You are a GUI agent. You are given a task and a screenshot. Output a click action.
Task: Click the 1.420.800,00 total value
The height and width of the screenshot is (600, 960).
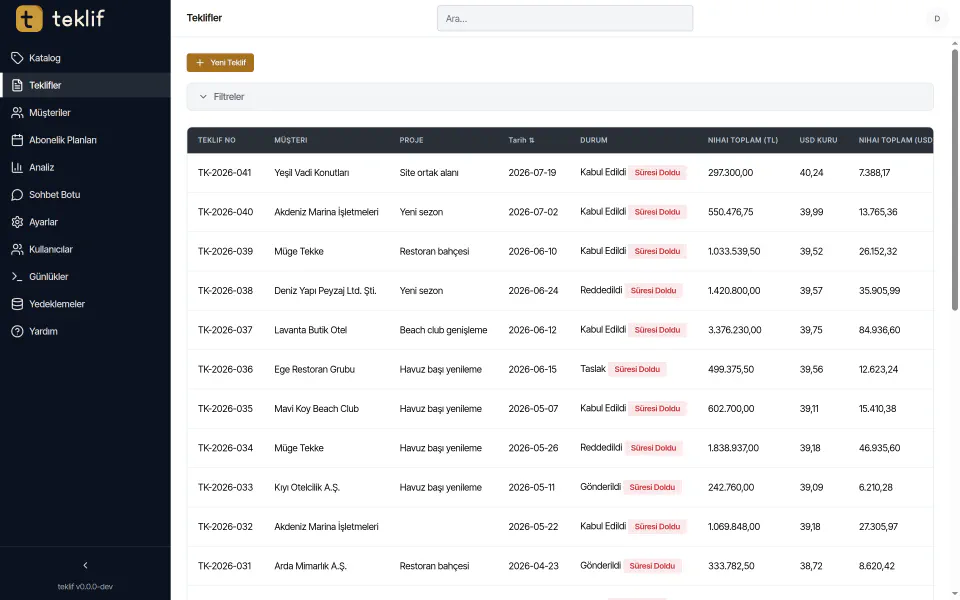734,291
